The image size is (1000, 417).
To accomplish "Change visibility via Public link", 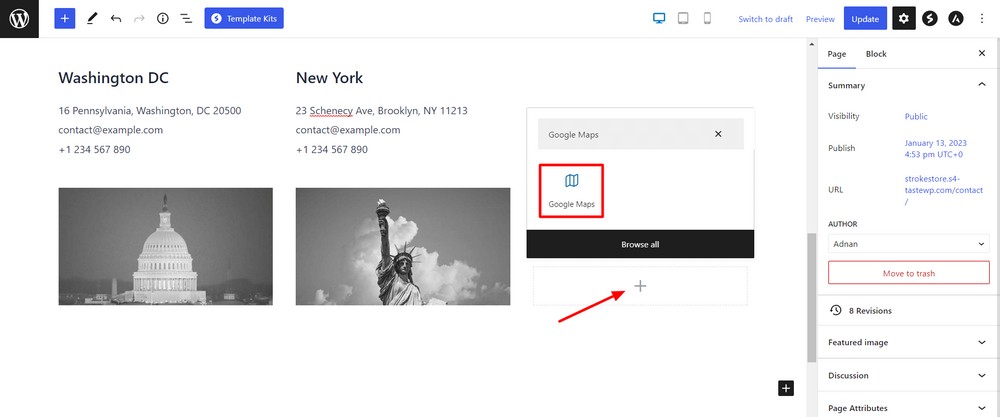I will [x=916, y=117].
